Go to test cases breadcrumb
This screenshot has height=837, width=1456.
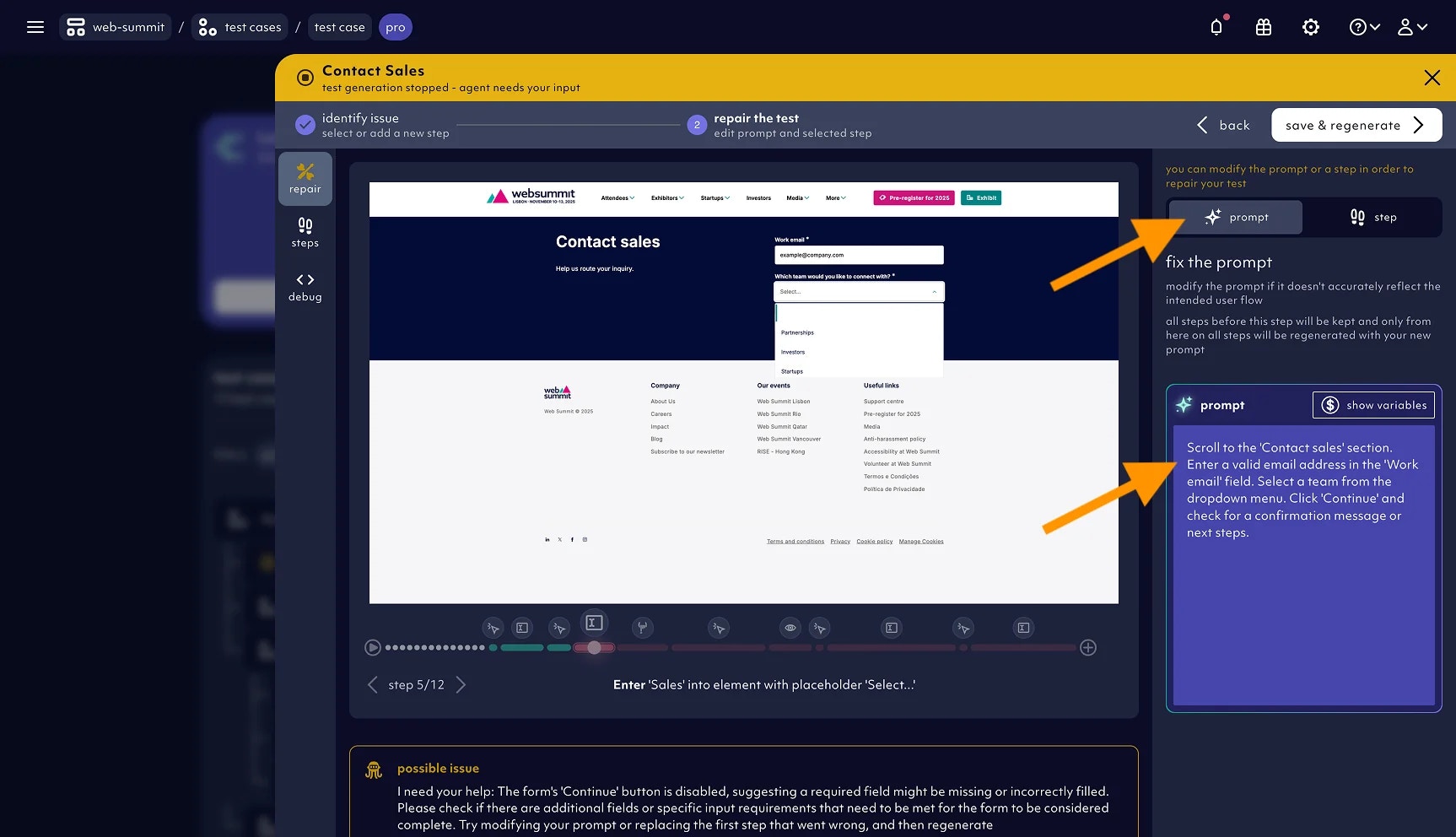(240, 27)
